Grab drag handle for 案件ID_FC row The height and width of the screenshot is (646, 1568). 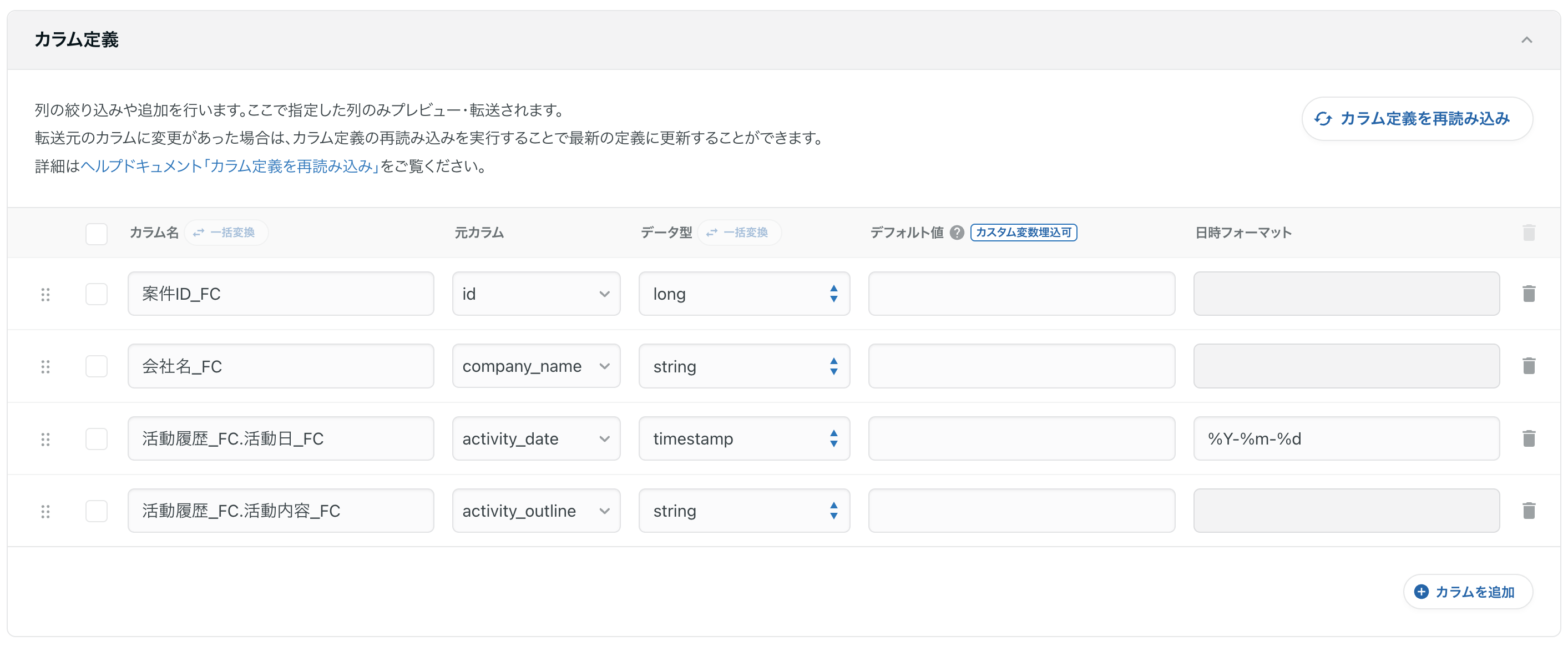click(x=45, y=295)
